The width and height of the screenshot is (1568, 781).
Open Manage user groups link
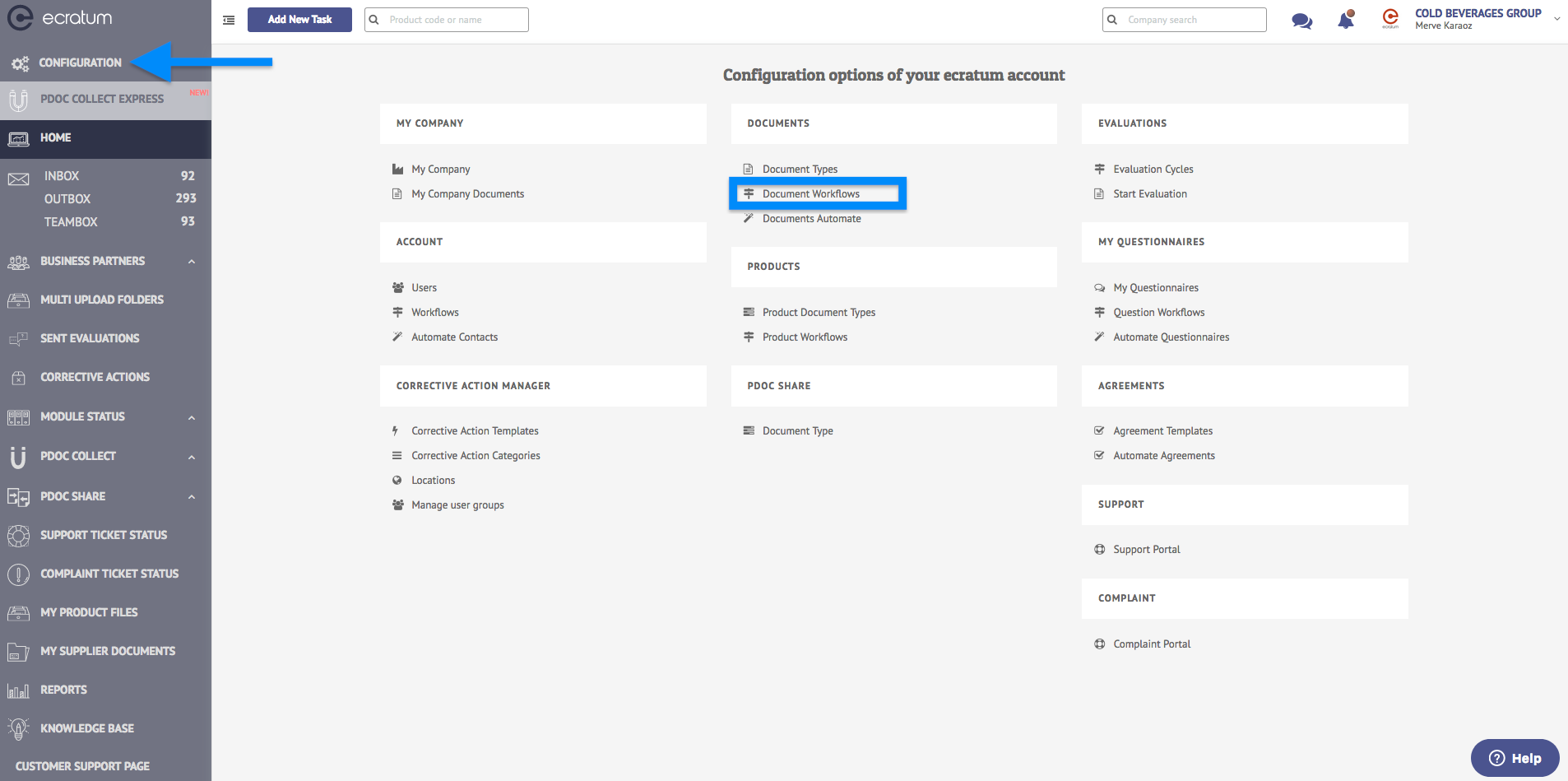coord(457,505)
